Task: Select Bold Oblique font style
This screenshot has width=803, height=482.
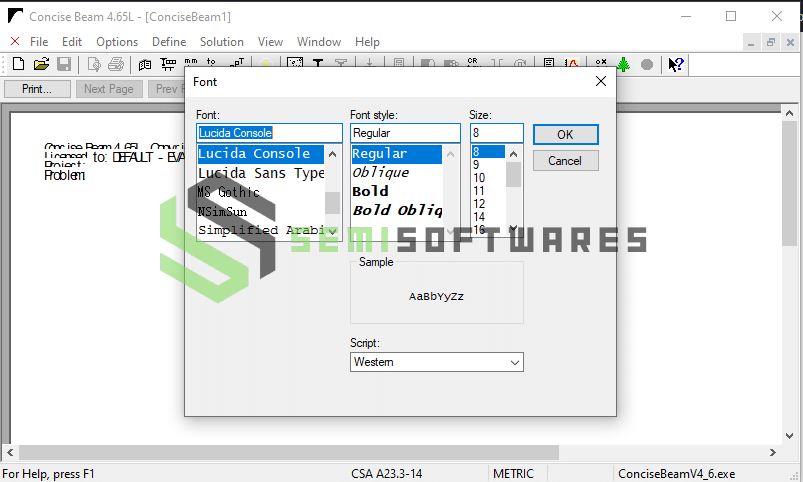Action: coord(397,210)
